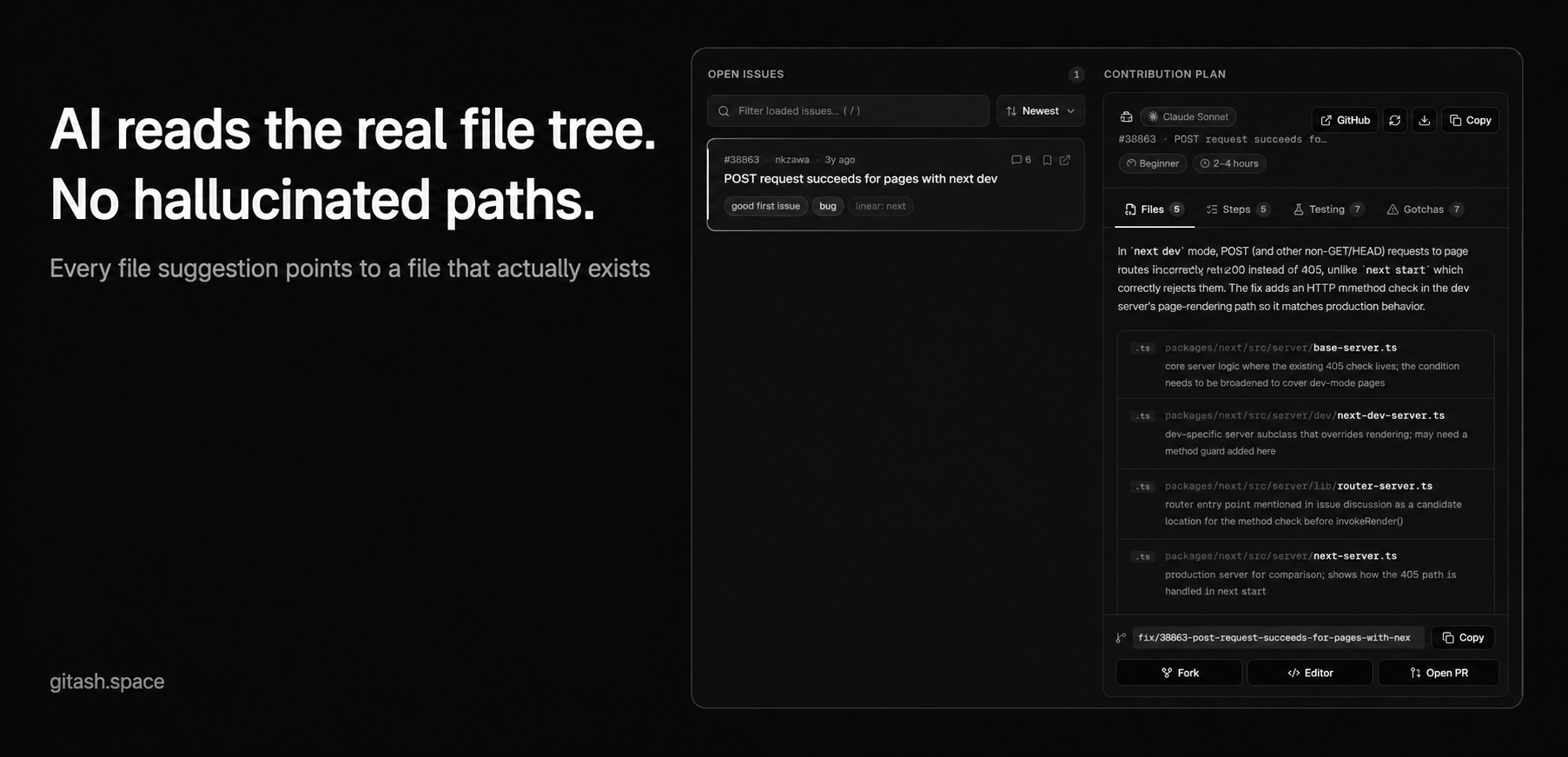Click the bug label
Screen dimensions: 1568x757
[x=828, y=206]
